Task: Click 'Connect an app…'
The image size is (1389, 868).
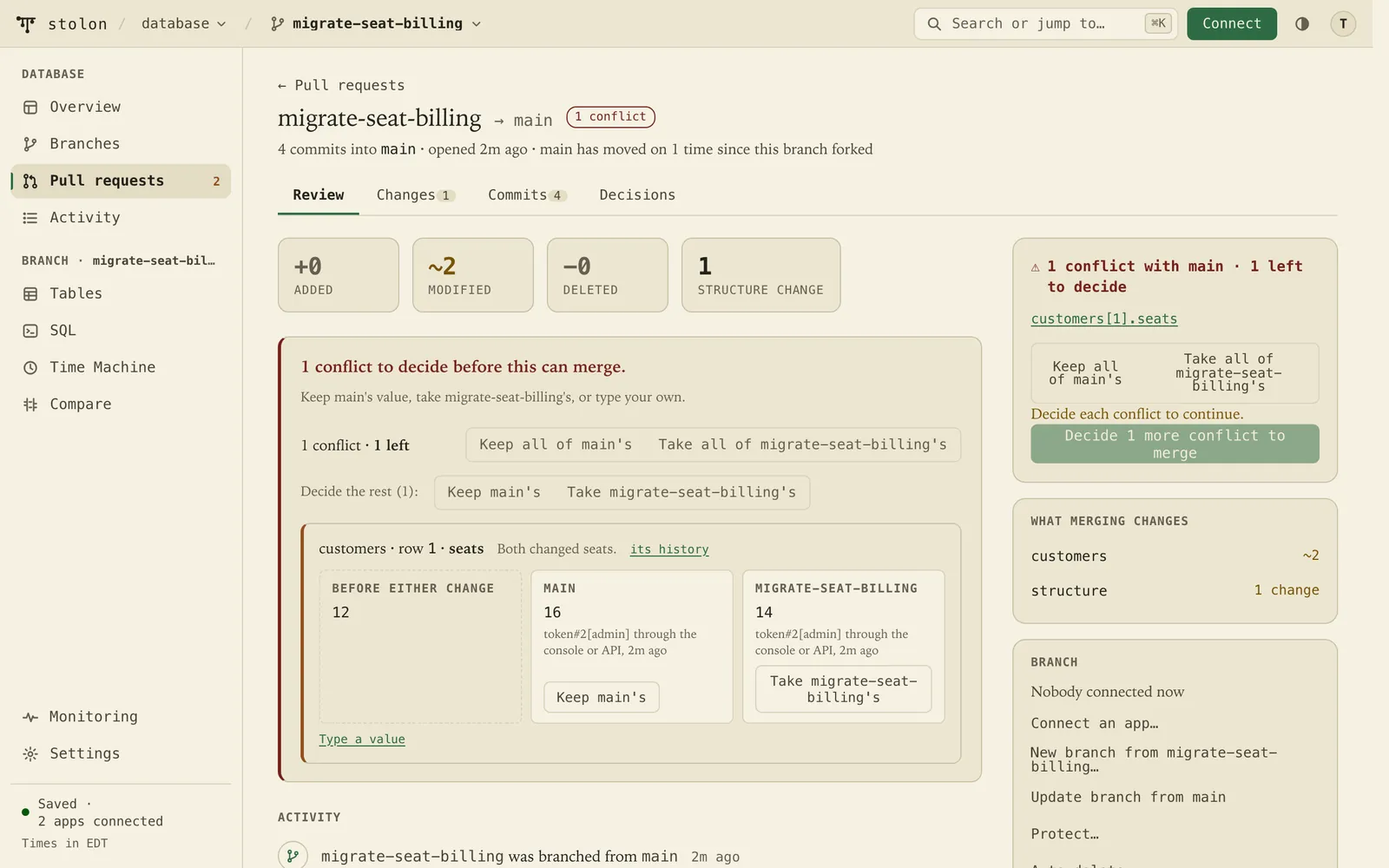Action: [1095, 723]
